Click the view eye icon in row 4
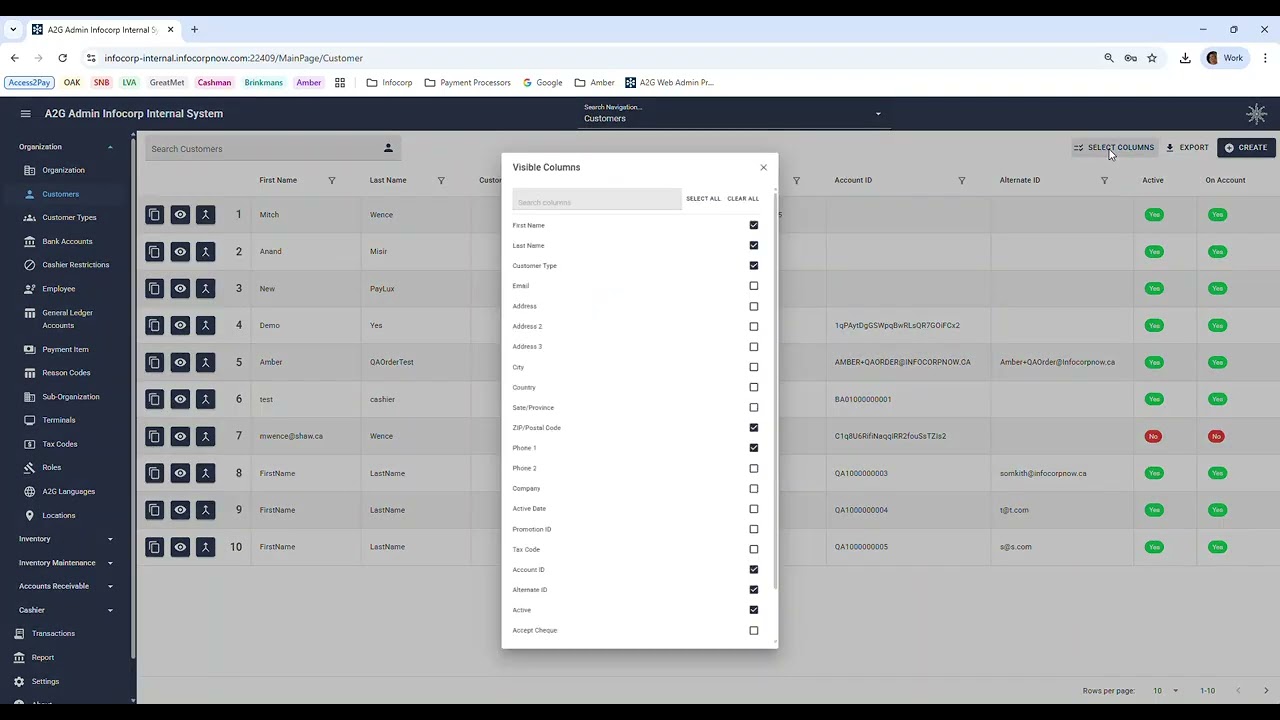Screen dimensions: 1280x720 click(x=180, y=325)
